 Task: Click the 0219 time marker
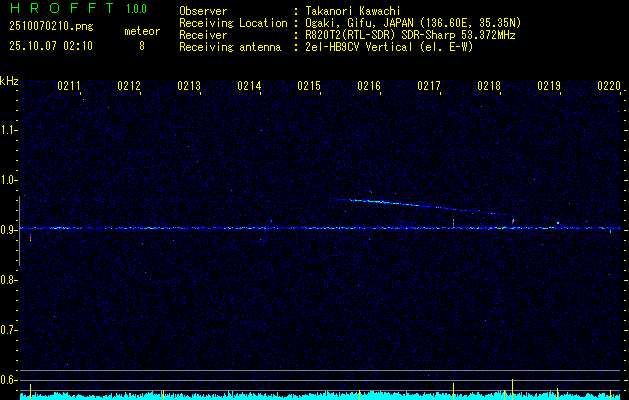(549, 87)
